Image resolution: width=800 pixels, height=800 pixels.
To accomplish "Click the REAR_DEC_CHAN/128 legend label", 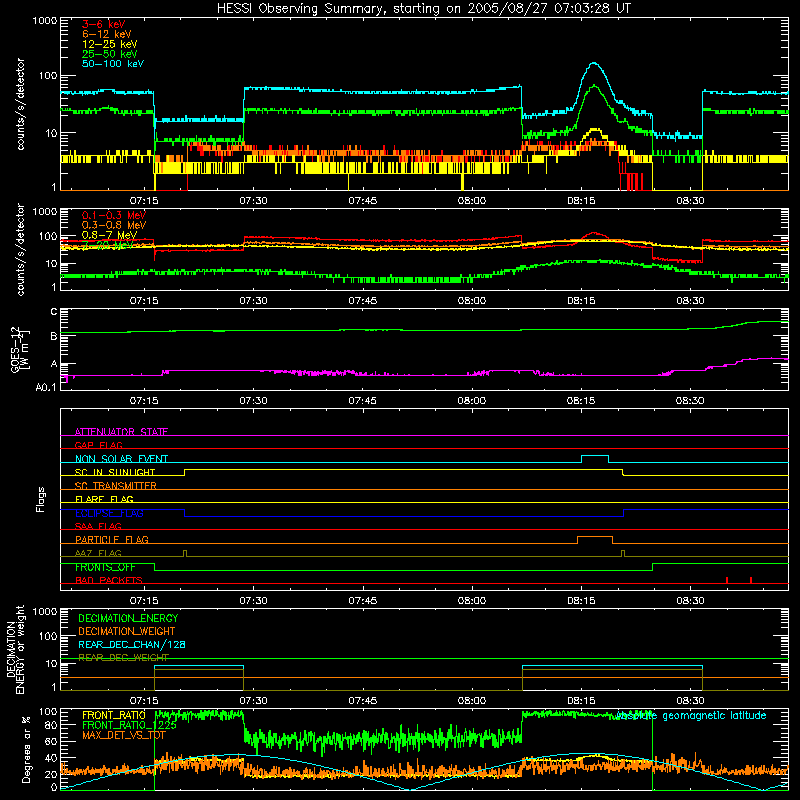I will 132,644.
